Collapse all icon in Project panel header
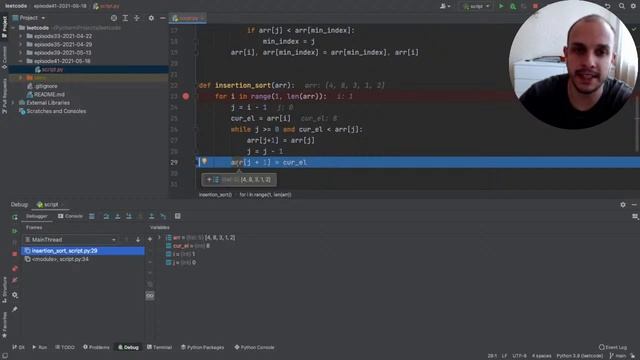640x360 pixels. point(137,18)
